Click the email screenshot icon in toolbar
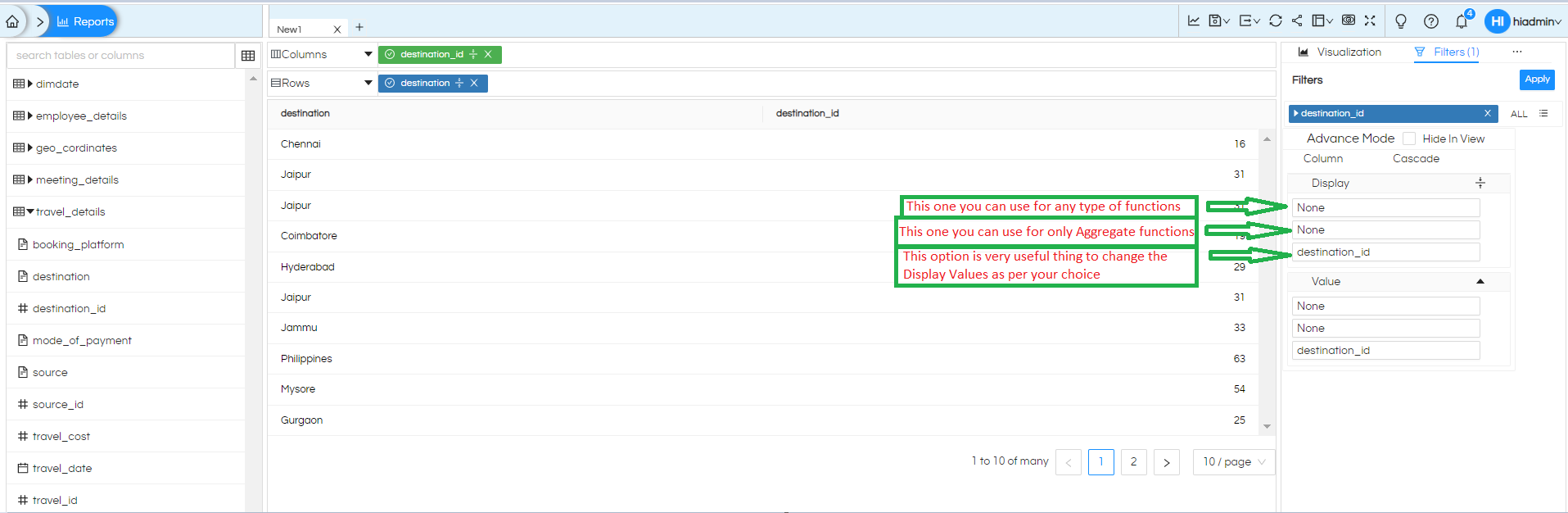The image size is (1568, 513). coord(1349,20)
